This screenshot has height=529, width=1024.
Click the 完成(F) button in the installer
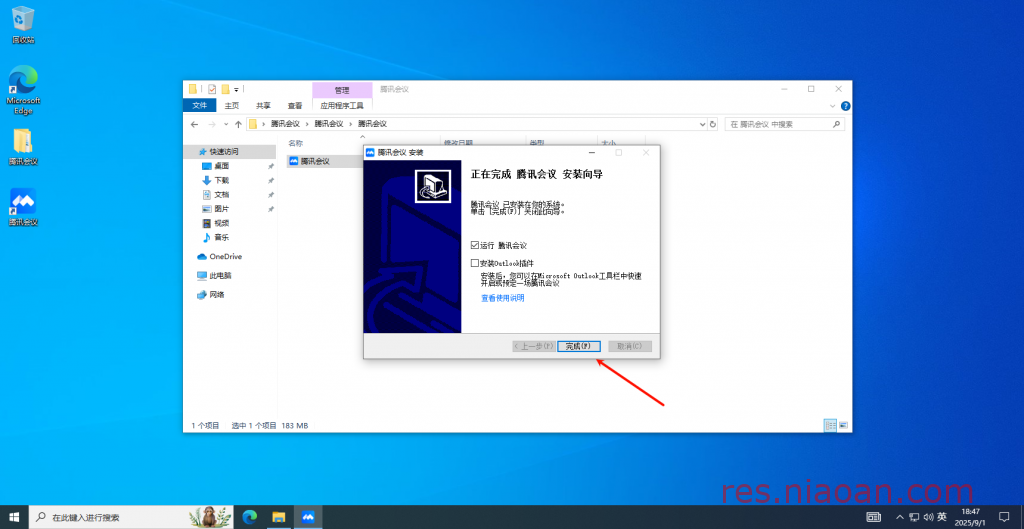[579, 346]
